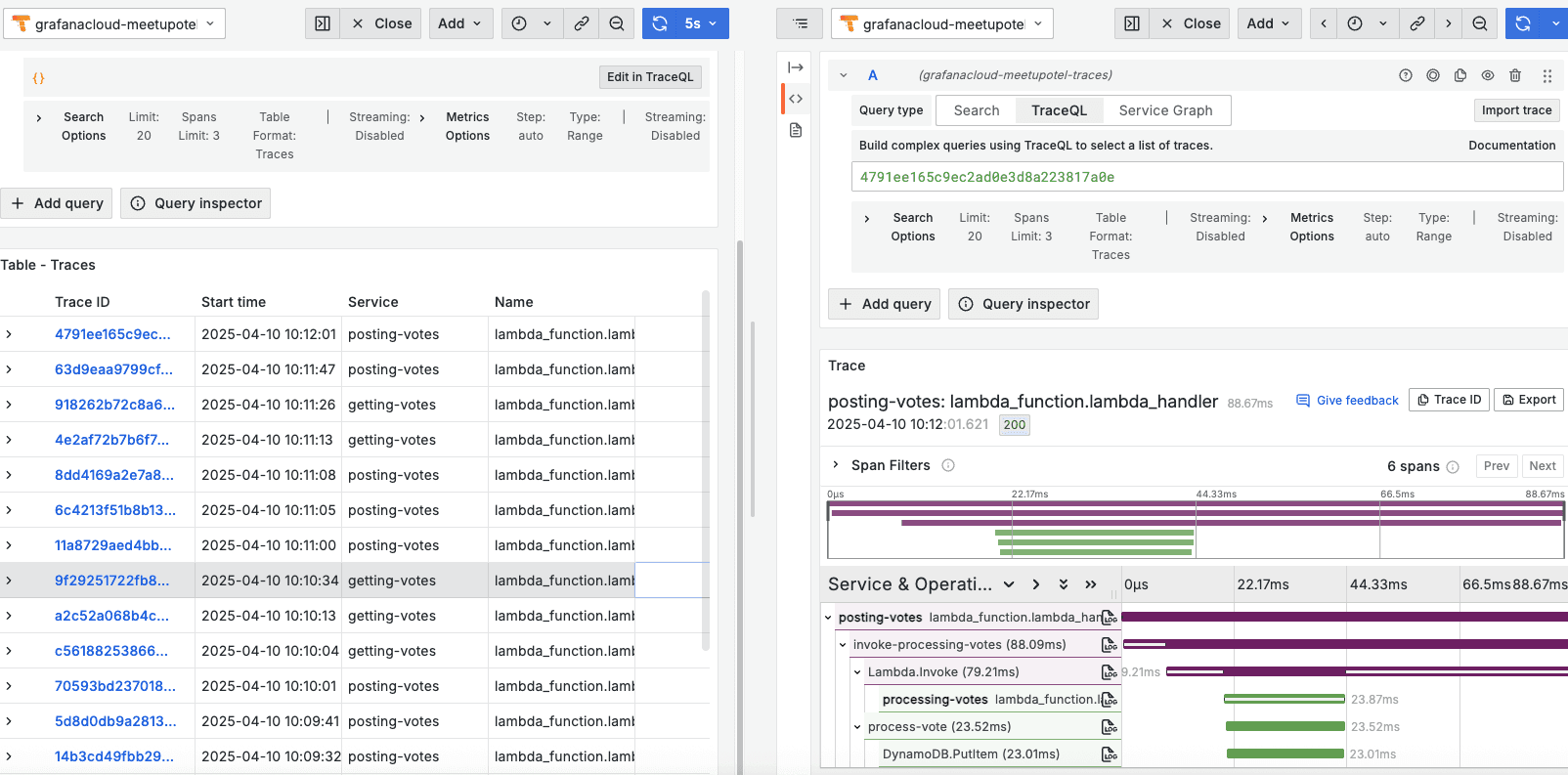Duplicate query A with copy icon
Screen dimensions: 1568x775
coord(1460,75)
